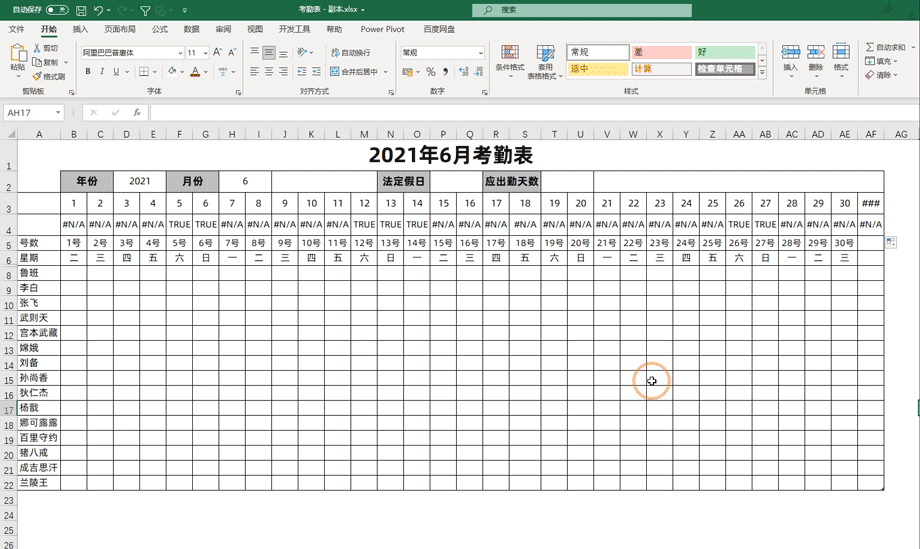Switch to the Insert (插入) tab
Image resolution: width=920 pixels, height=549 pixels.
81,30
